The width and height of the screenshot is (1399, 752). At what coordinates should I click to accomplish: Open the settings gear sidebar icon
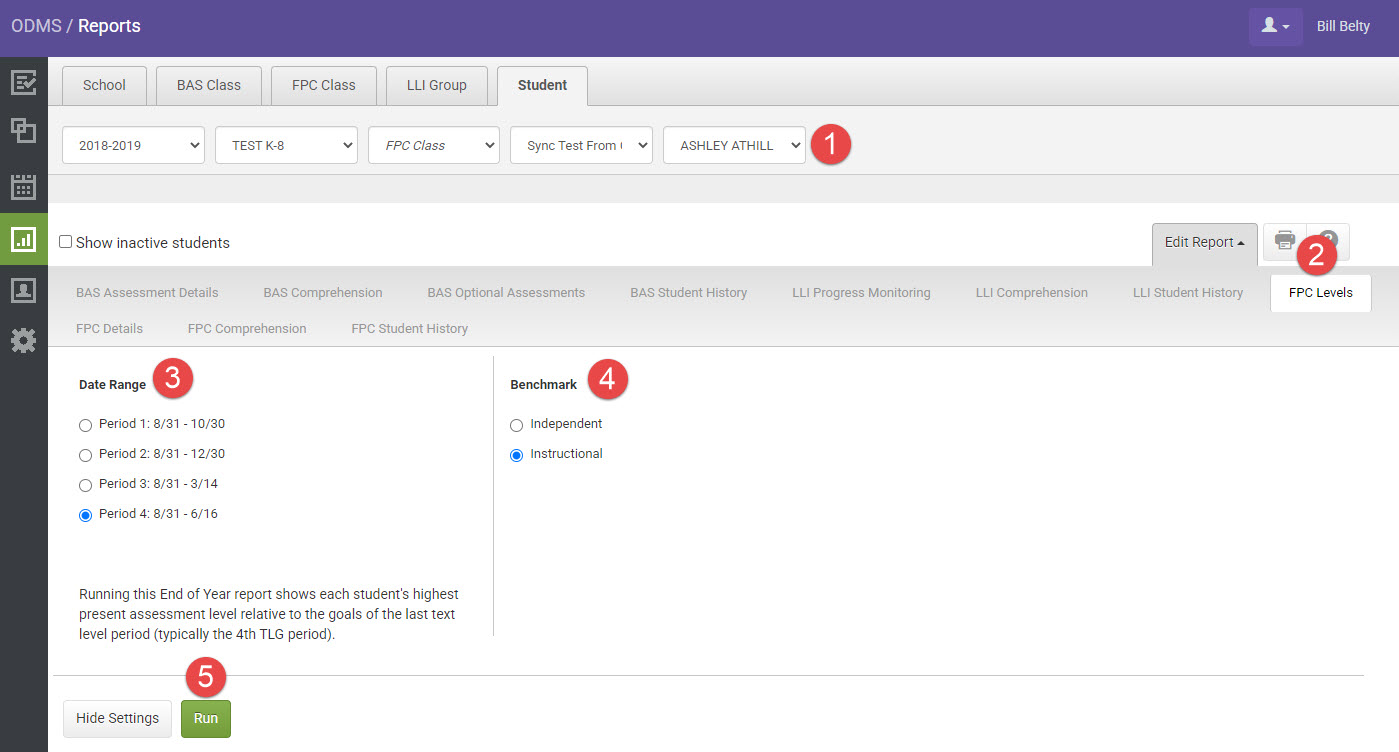[x=23, y=341]
